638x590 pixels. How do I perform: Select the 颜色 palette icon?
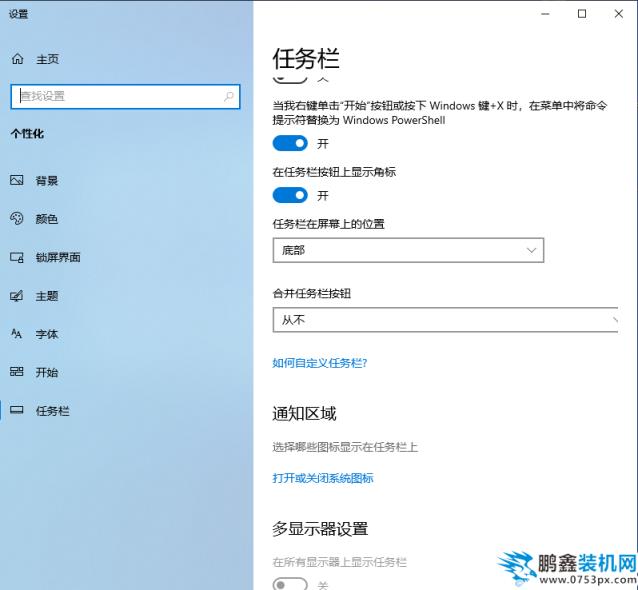tap(17, 219)
